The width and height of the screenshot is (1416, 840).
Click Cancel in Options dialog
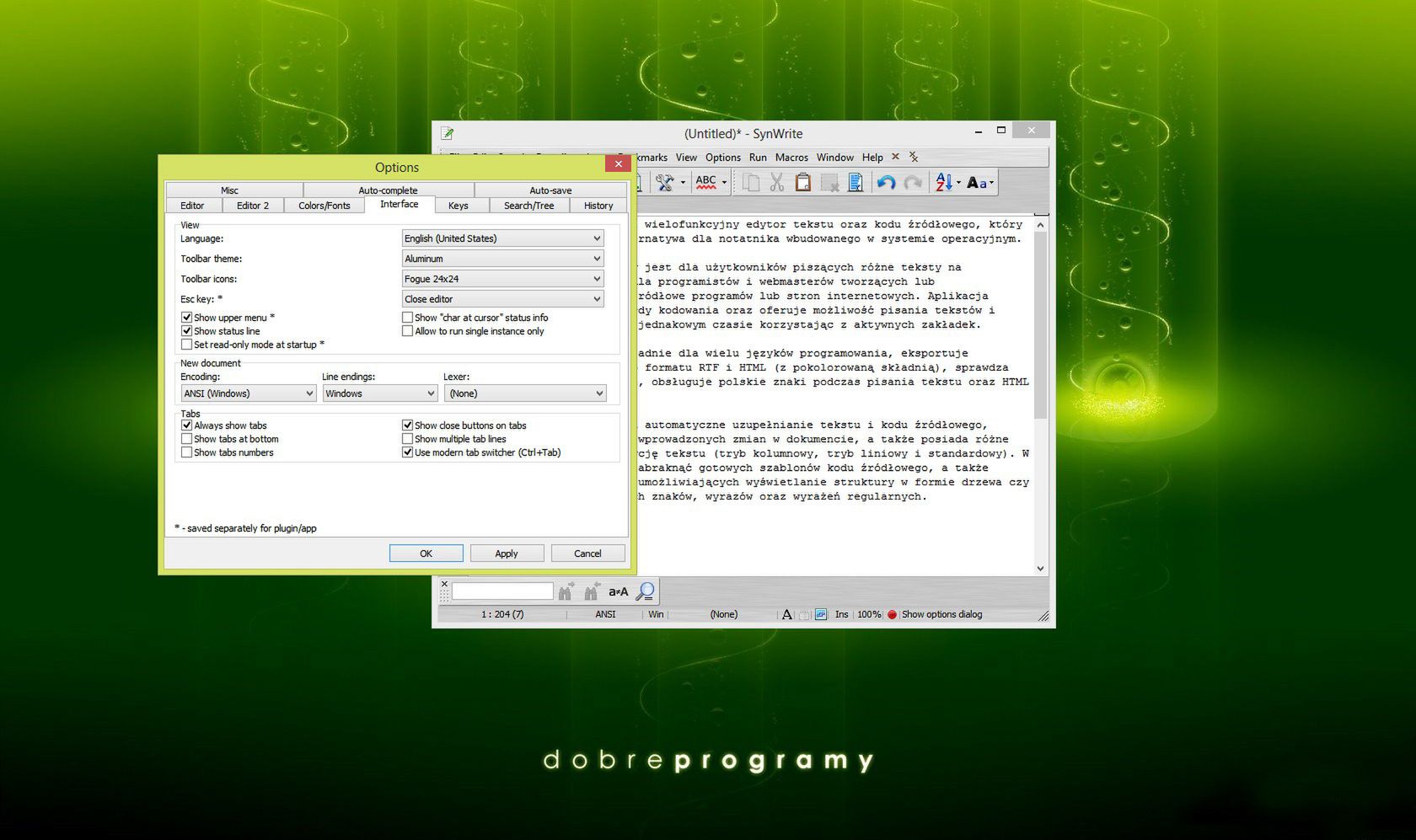pyautogui.click(x=587, y=554)
